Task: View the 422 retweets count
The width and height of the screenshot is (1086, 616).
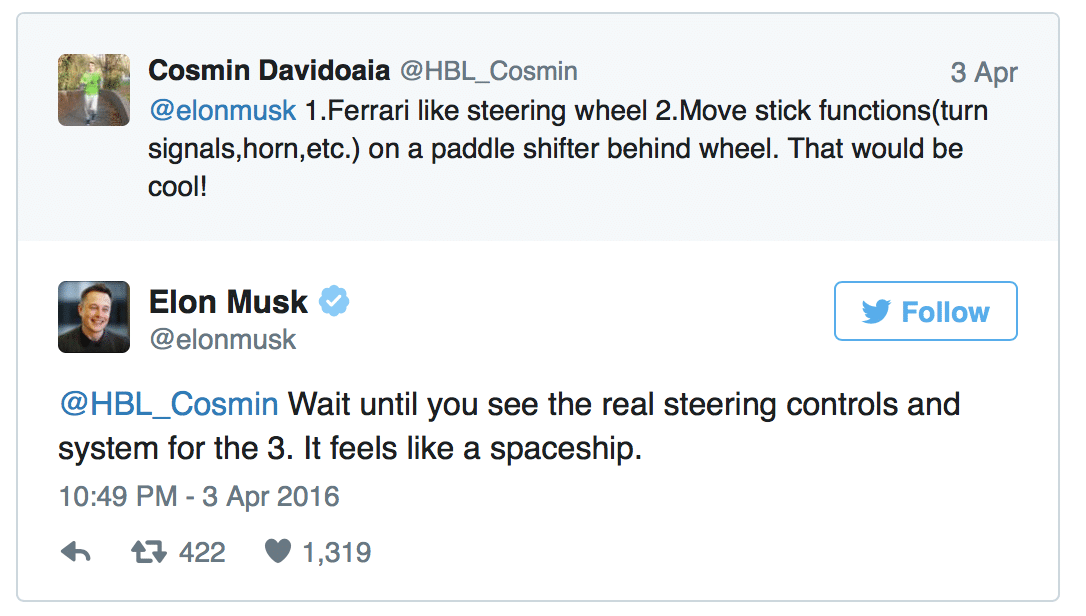Action: (202, 552)
